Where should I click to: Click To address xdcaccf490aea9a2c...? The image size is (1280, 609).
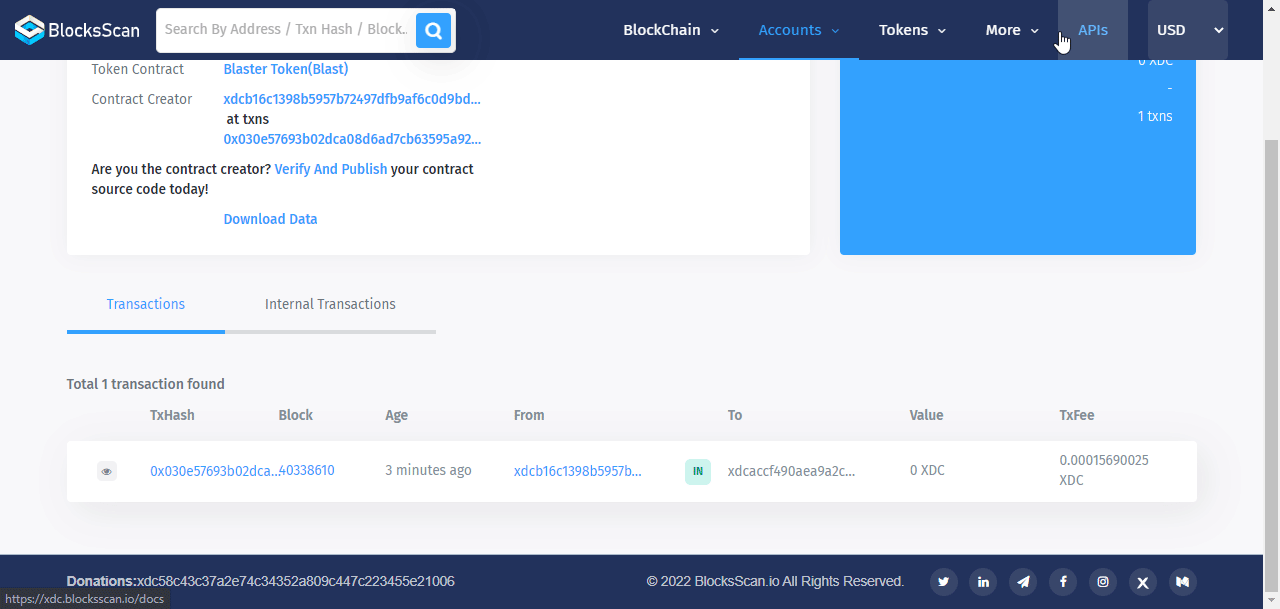click(791, 471)
